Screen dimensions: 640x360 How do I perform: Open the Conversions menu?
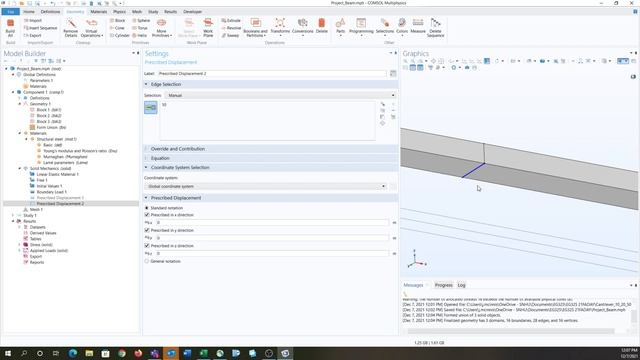coord(302,27)
